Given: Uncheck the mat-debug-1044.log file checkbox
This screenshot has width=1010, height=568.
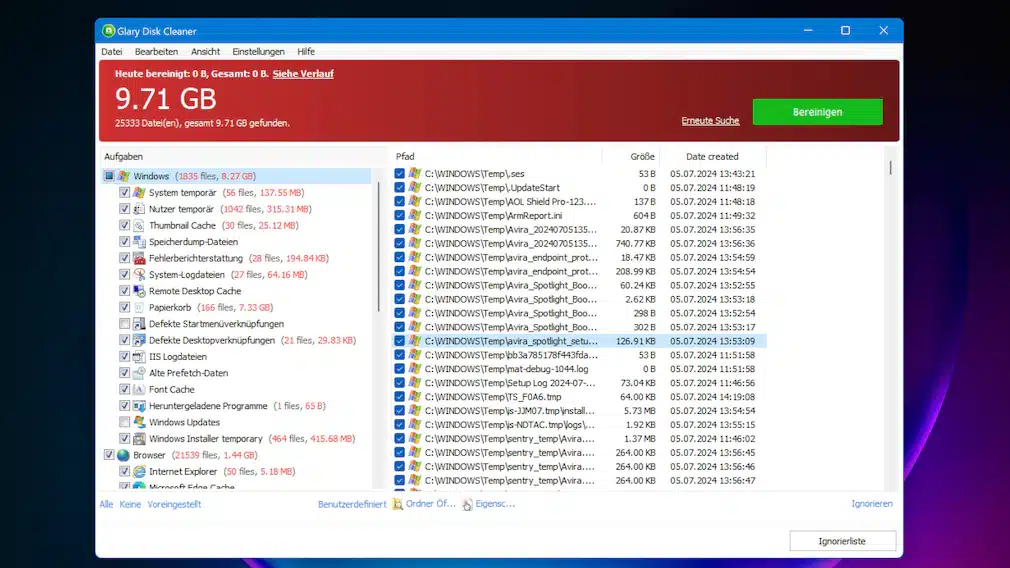Looking at the screenshot, I should (399, 369).
